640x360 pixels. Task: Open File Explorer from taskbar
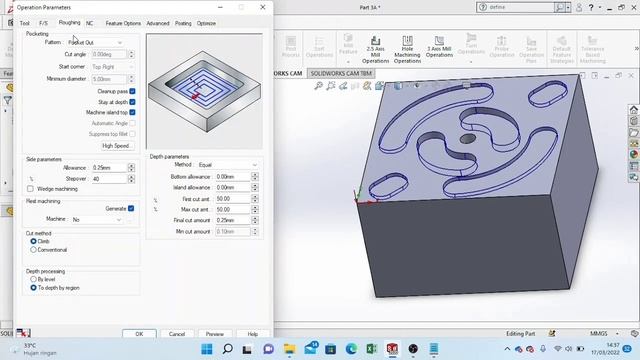point(289,349)
